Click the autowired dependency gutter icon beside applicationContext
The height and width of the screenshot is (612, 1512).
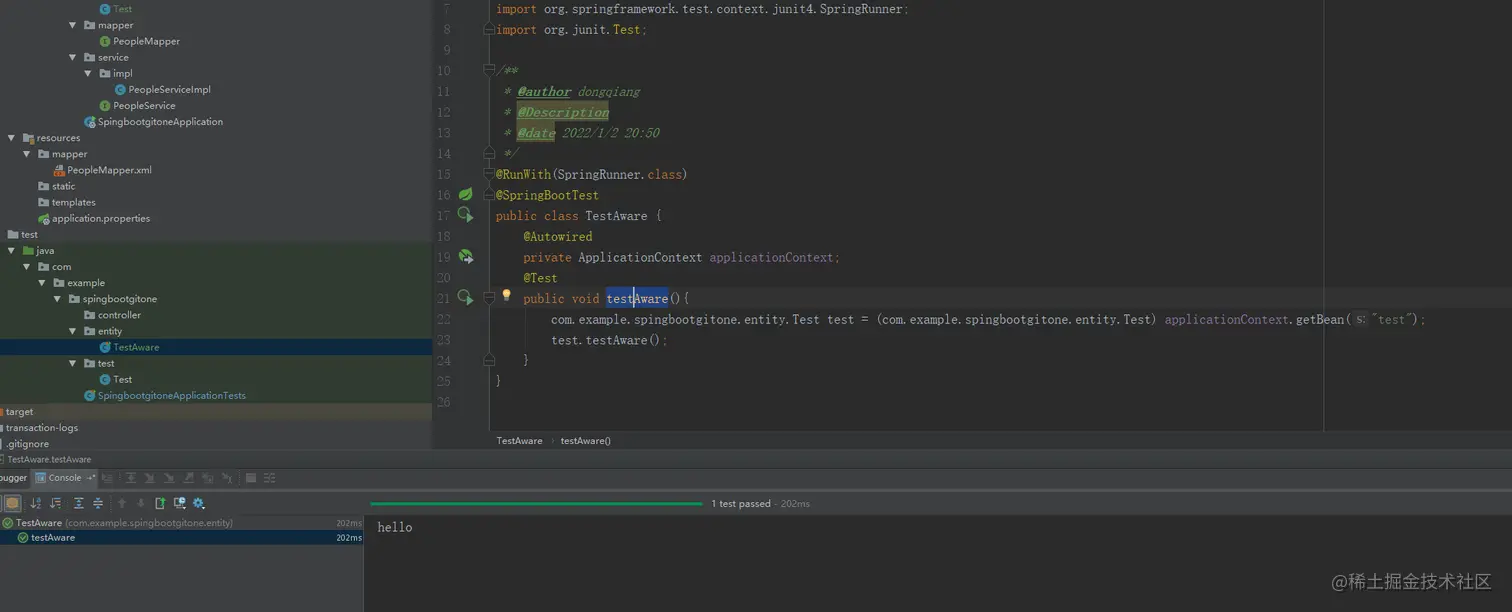(465, 256)
